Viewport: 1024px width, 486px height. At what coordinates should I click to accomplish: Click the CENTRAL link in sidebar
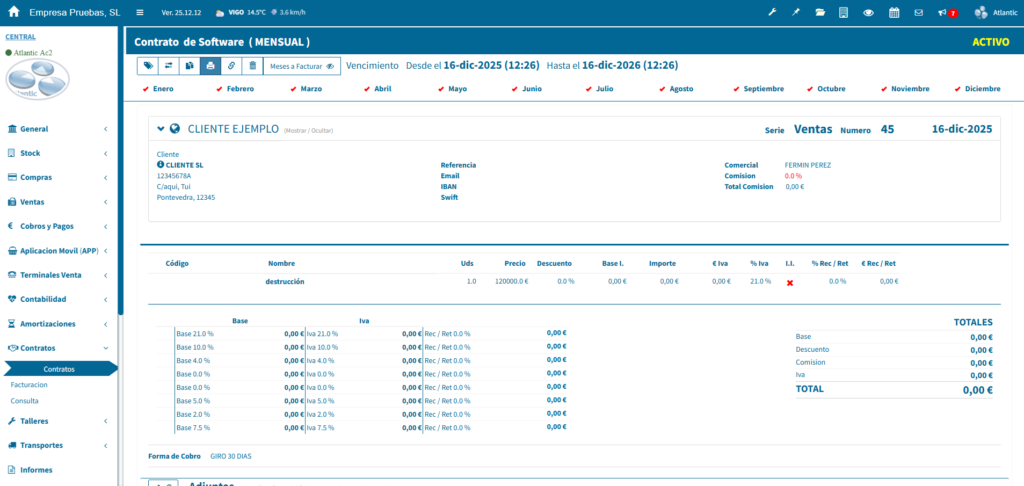pos(20,37)
